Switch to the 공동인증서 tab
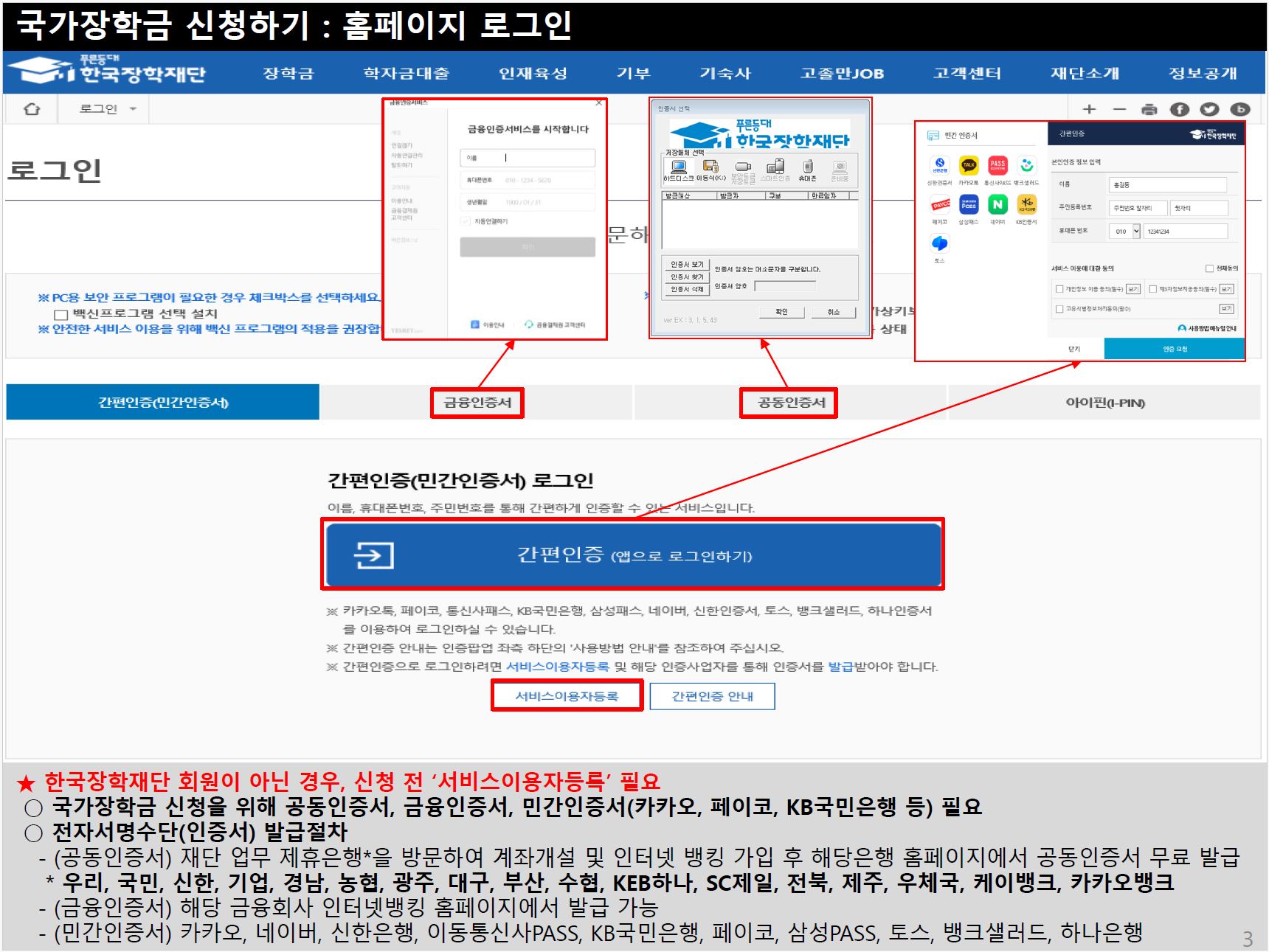Viewport: 1269px width, 952px height. [792, 402]
